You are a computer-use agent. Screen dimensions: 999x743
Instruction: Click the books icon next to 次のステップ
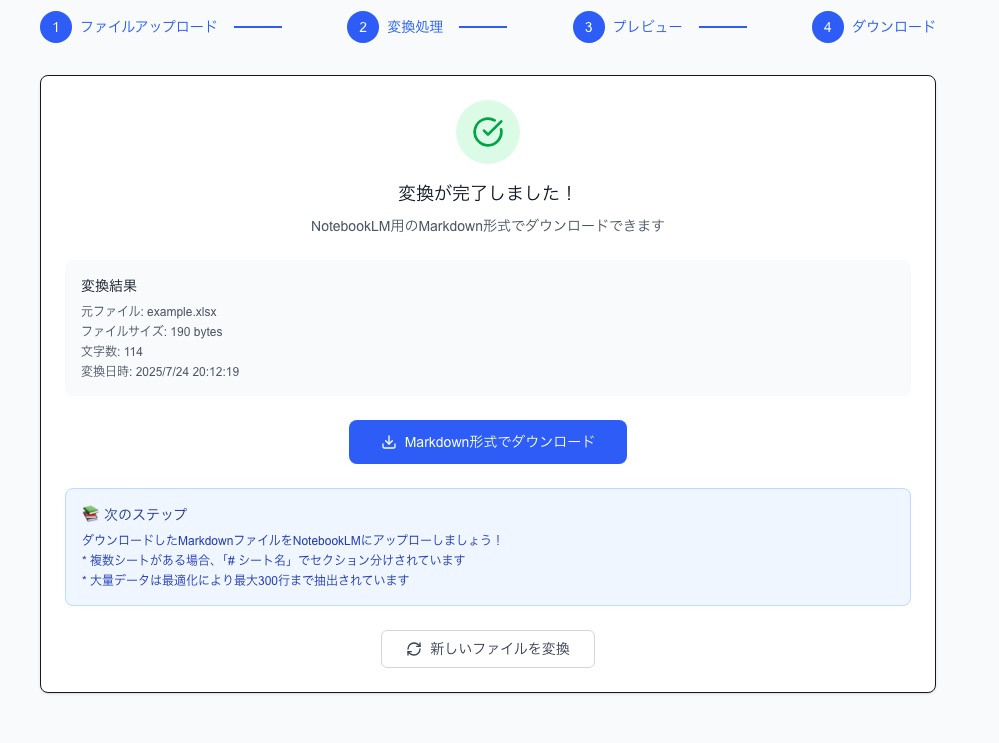(x=91, y=514)
